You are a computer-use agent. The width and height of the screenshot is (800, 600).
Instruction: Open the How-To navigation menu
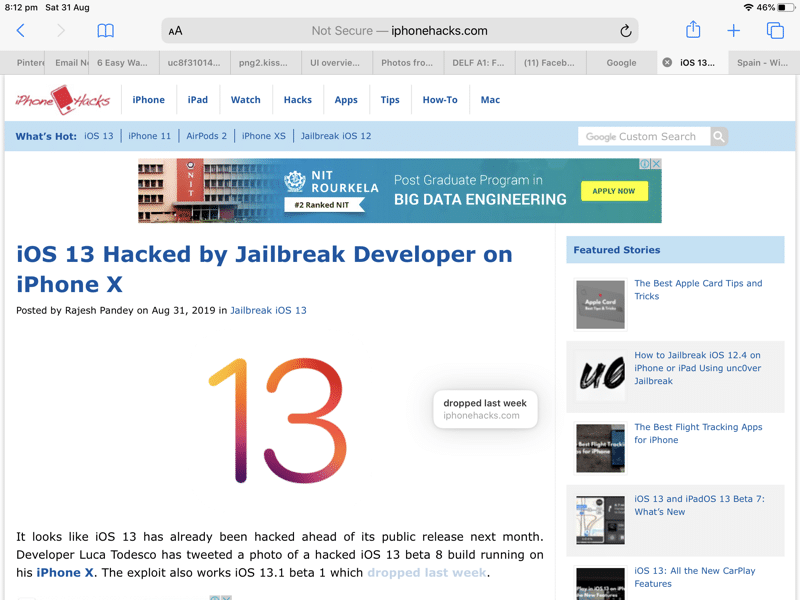tap(439, 100)
